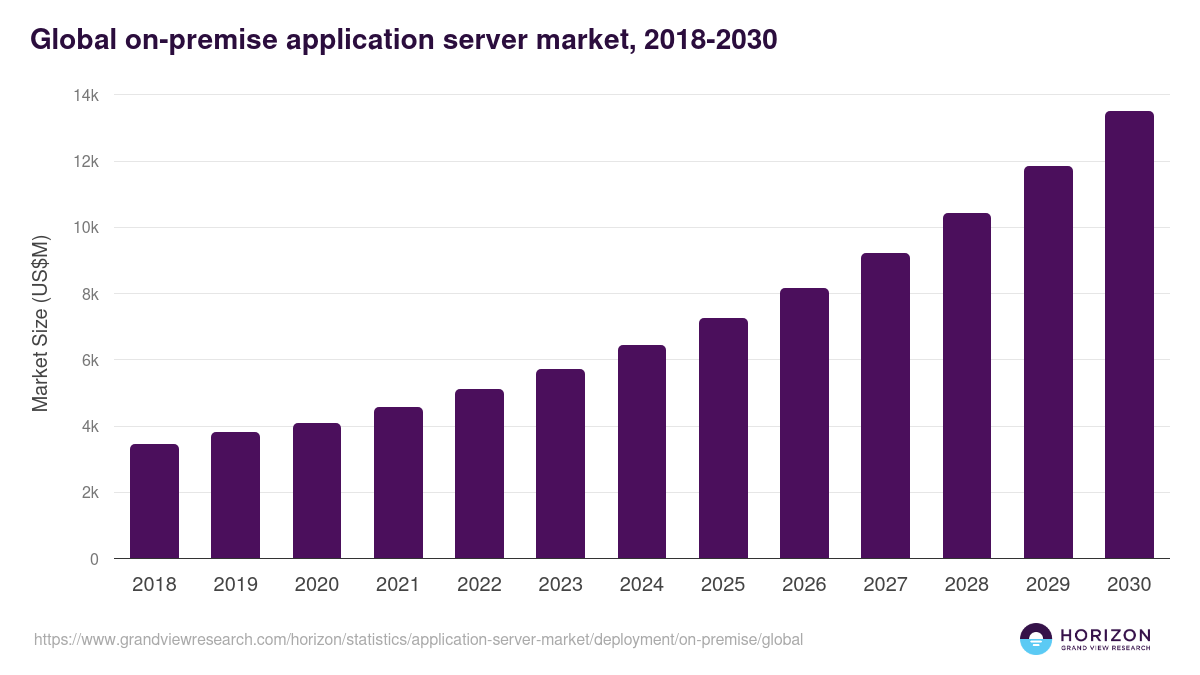The image size is (1200, 675).
Task: Click the Market Size (US$M) axis label
Action: [x=40, y=325]
